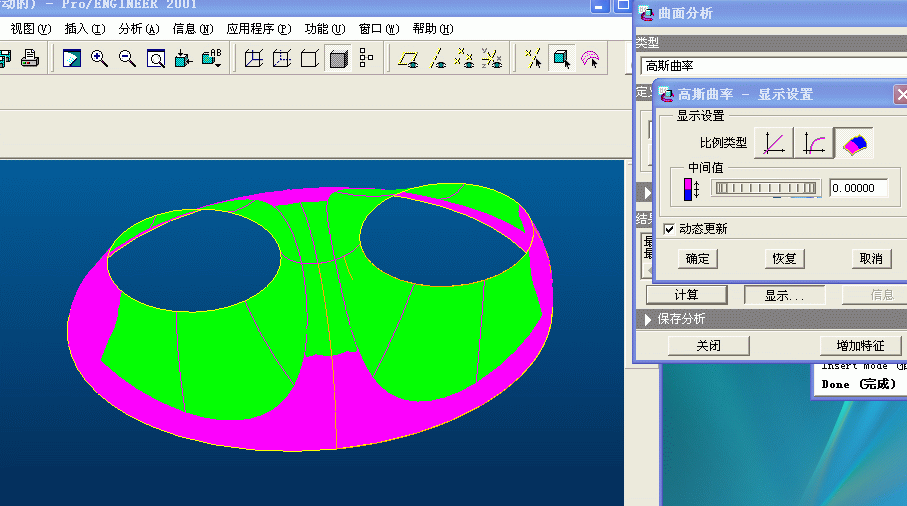Click the 关闭 button

point(709,346)
